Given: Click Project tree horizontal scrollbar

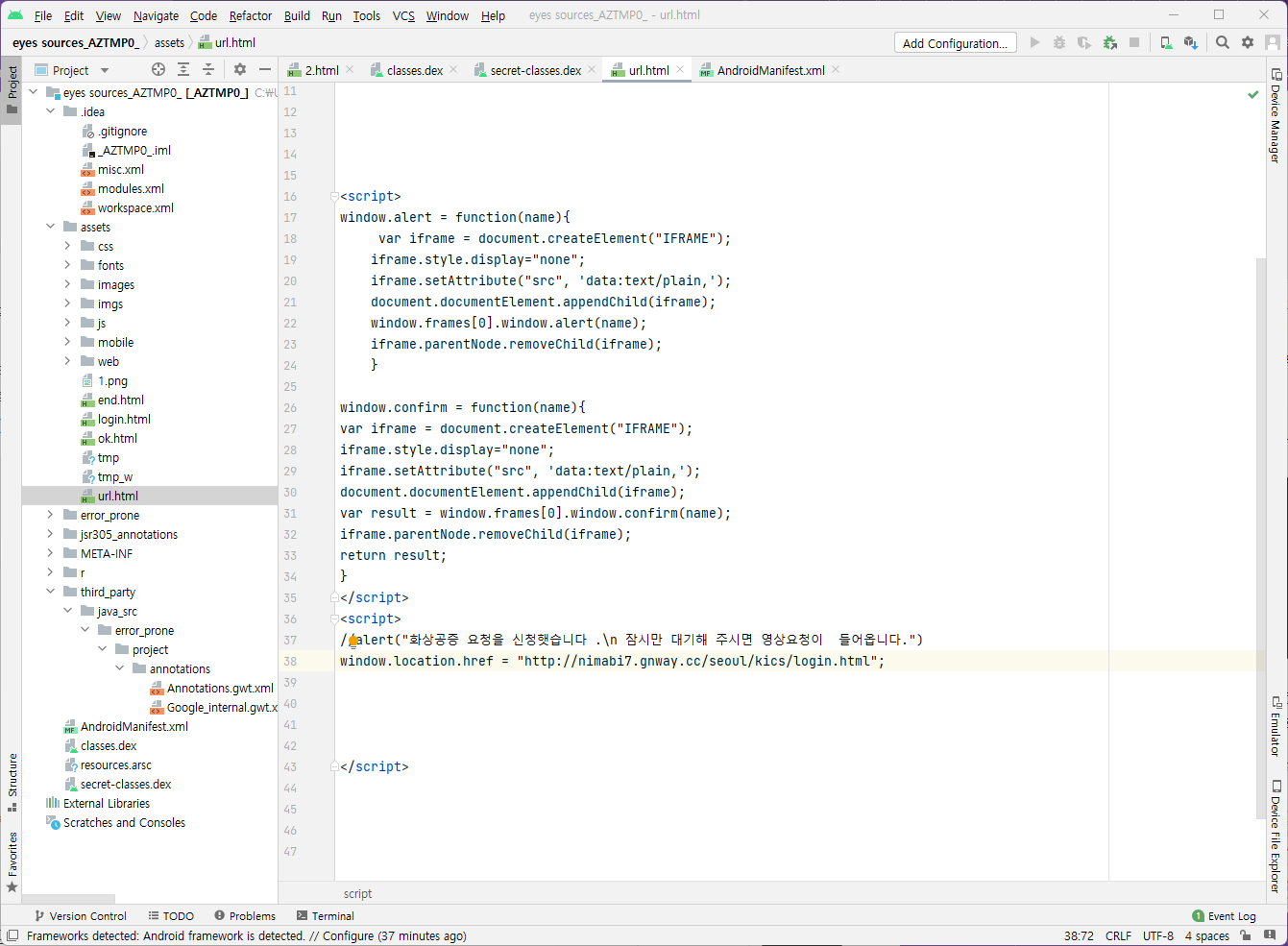Looking at the screenshot, I should pos(68,899).
